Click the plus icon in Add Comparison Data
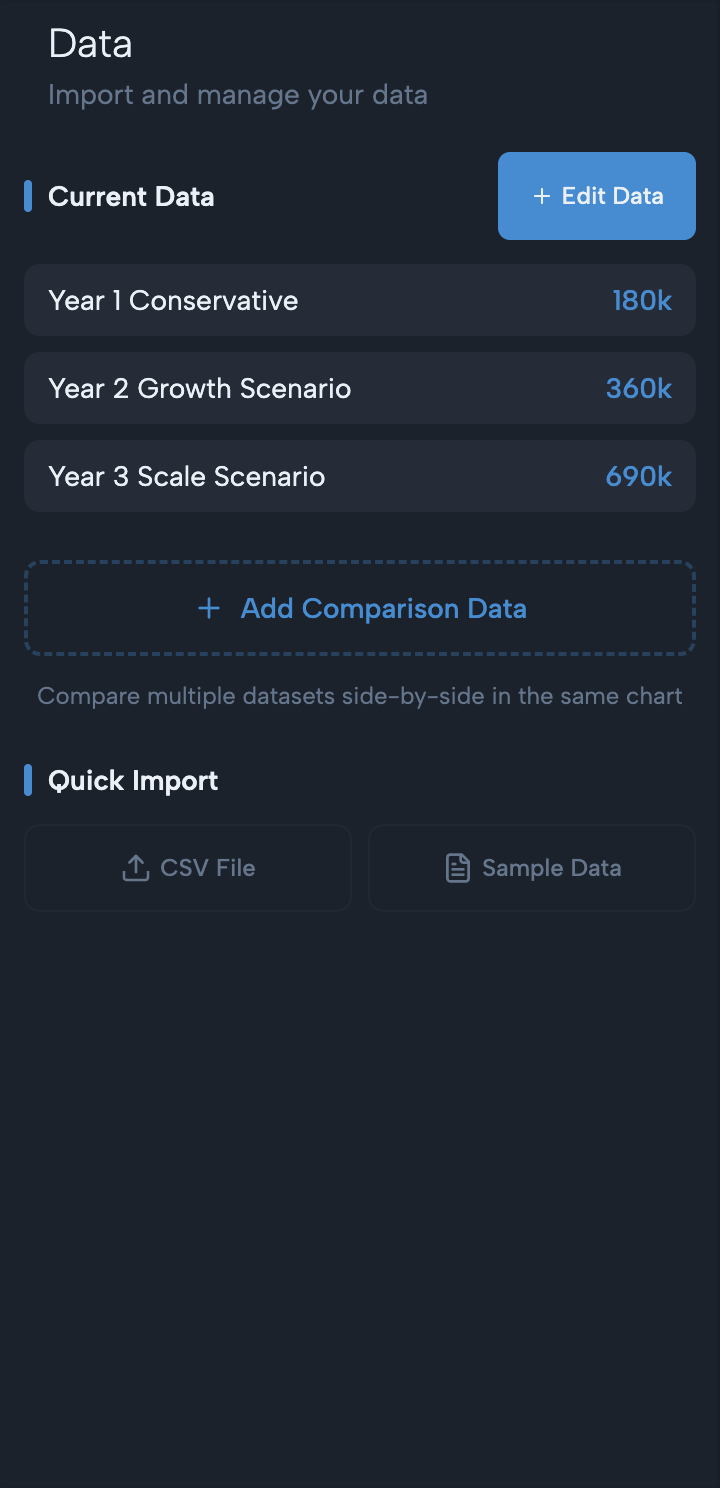The image size is (720, 1488). (x=209, y=608)
